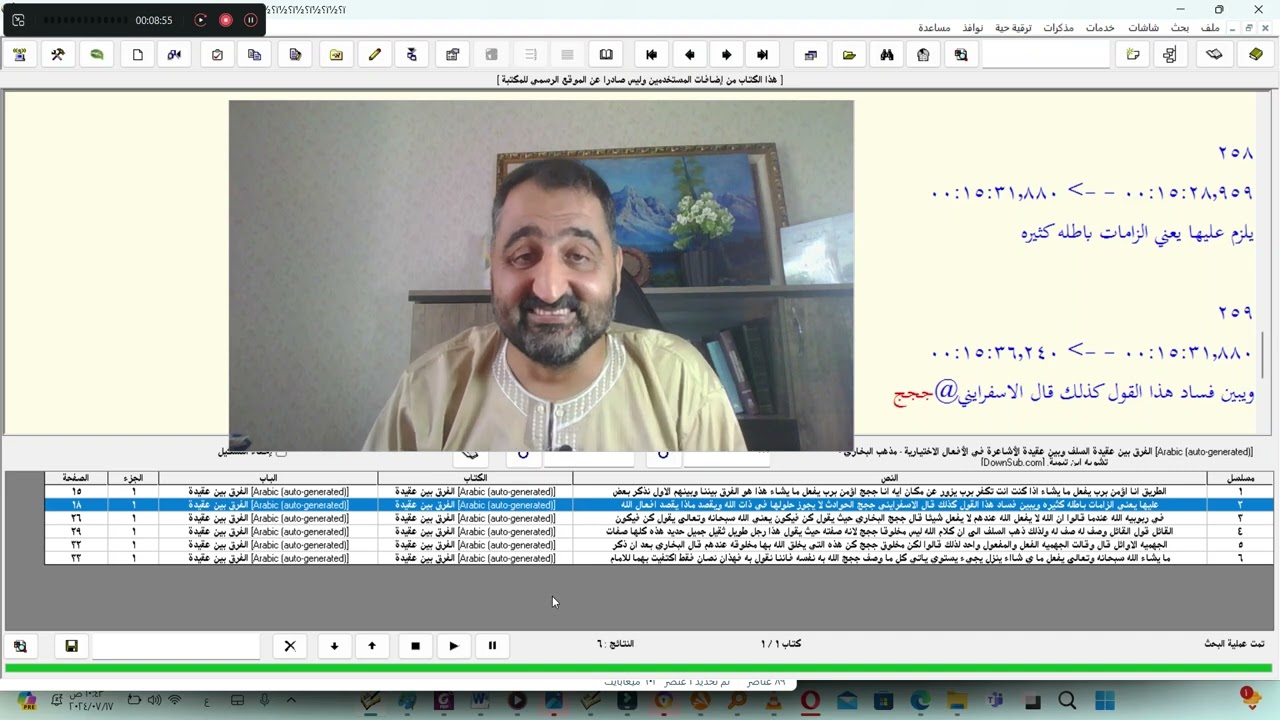Pause search with the bottom pause button
The image size is (1280, 720).
tap(492, 646)
